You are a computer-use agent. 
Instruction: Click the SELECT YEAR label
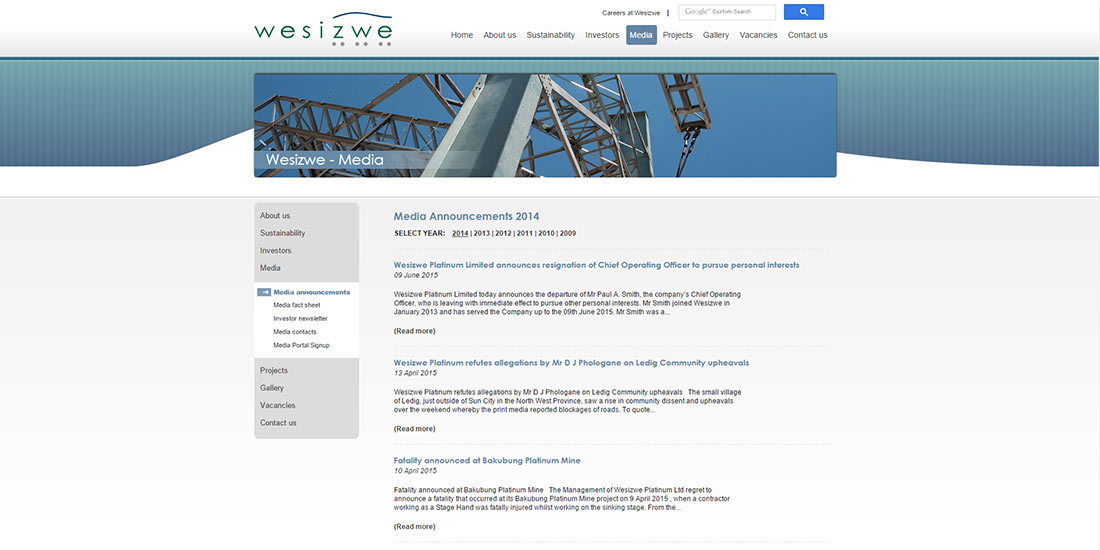tap(420, 233)
